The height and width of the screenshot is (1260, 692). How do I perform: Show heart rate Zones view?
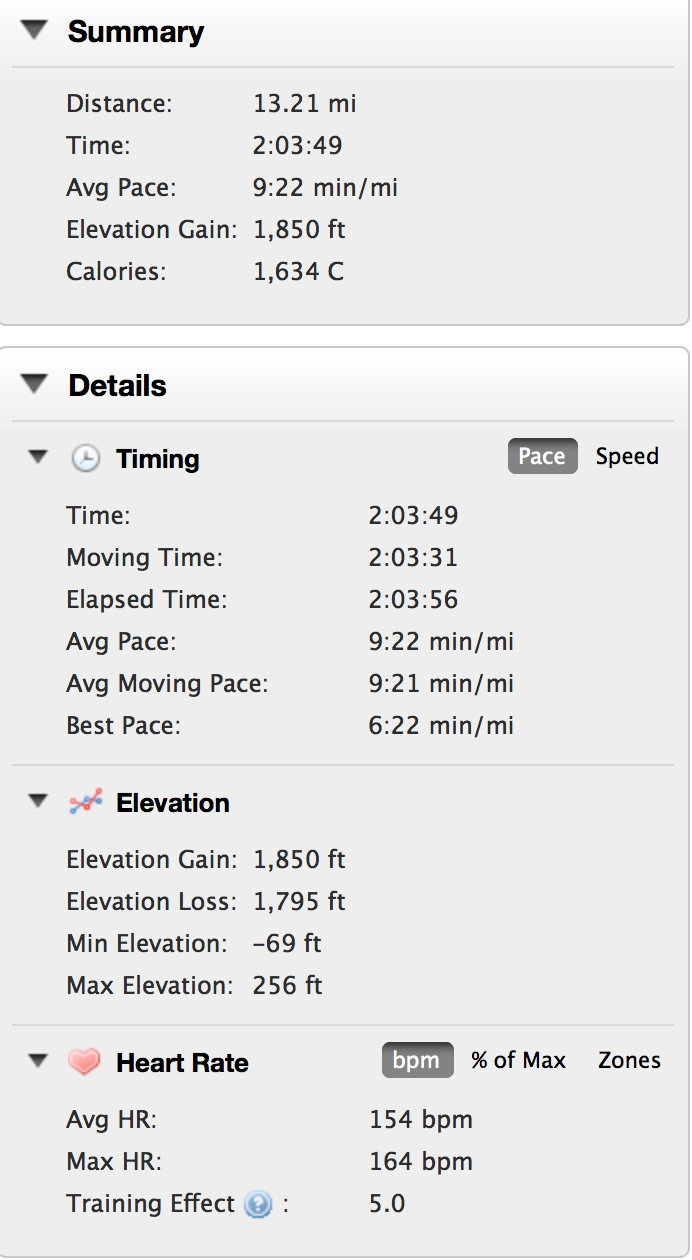(629, 1060)
